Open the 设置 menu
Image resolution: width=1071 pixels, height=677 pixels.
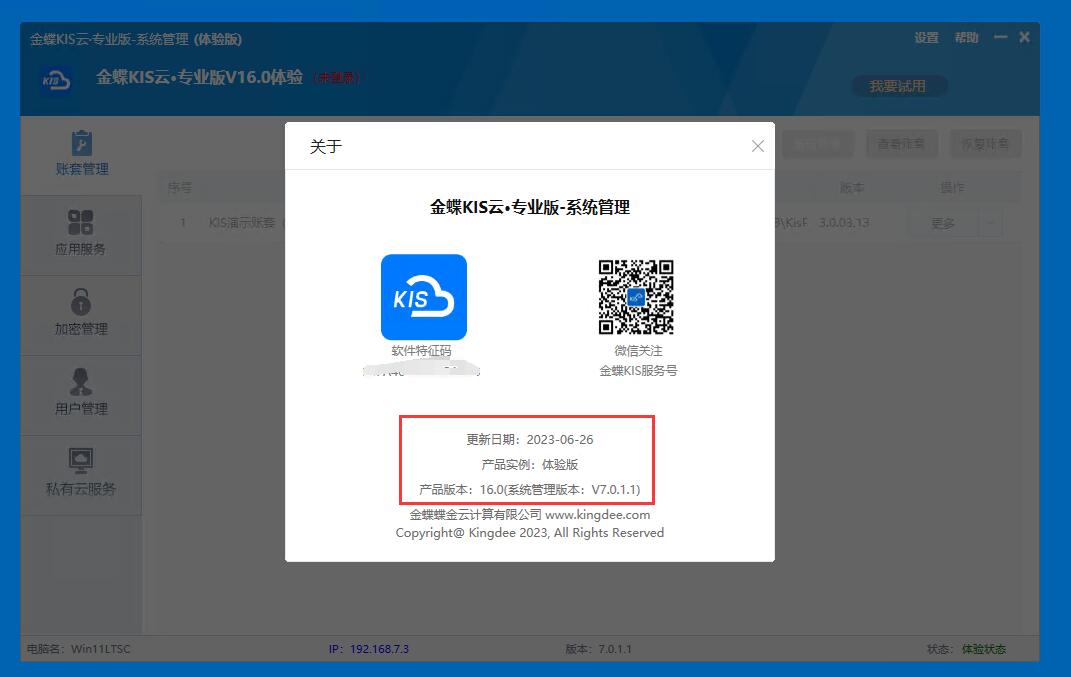pos(926,38)
